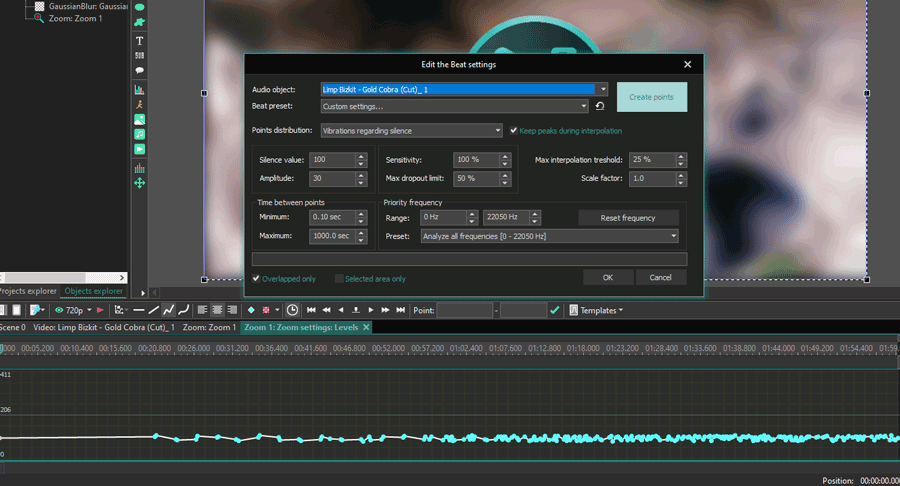This screenshot has height=486, width=900.
Task: Insert a chart object
Action: tap(139, 90)
